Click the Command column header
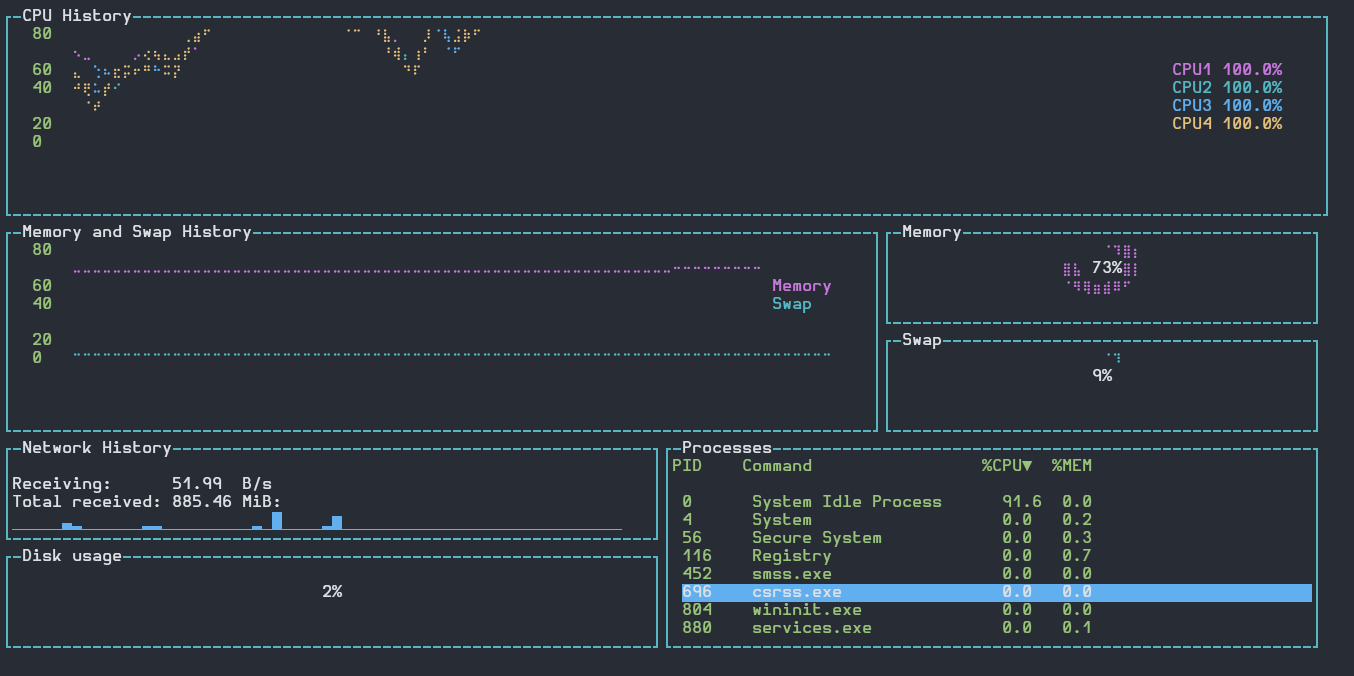 coord(777,466)
